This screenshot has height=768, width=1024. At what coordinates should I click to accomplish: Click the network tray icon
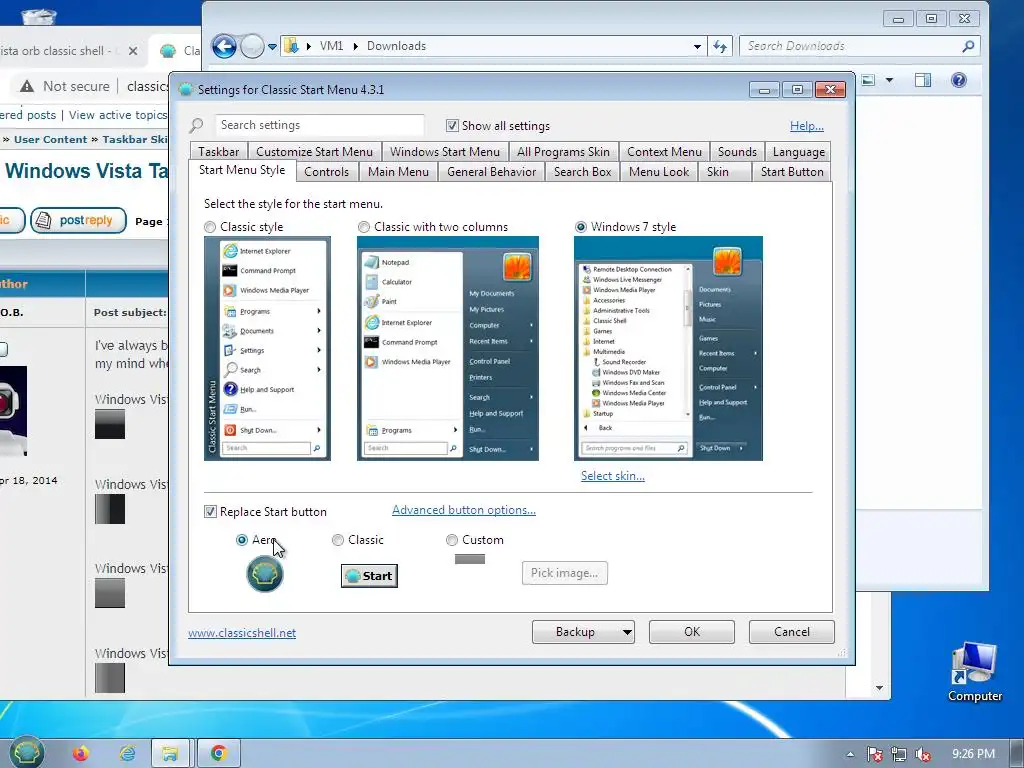click(899, 754)
